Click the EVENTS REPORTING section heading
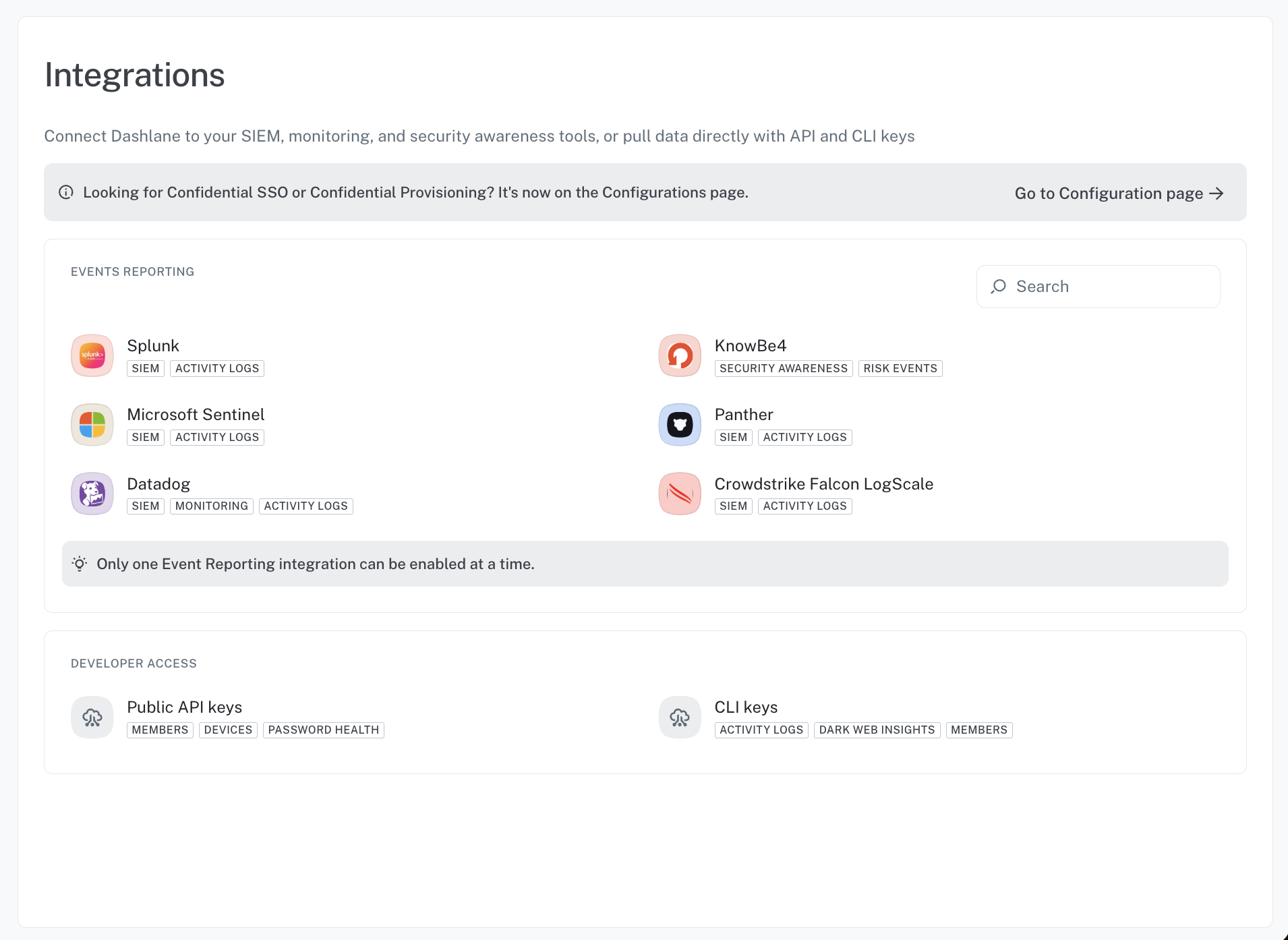The height and width of the screenshot is (940, 1288). coord(133,272)
